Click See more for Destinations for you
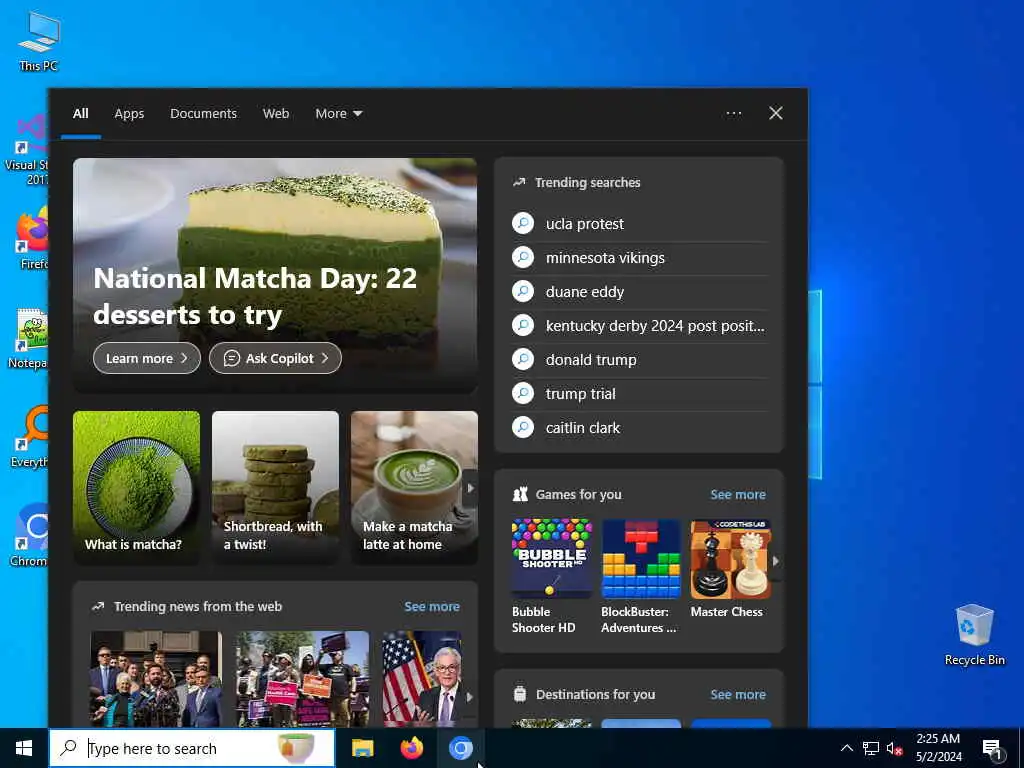The width and height of the screenshot is (1024, 768). pyautogui.click(x=738, y=694)
